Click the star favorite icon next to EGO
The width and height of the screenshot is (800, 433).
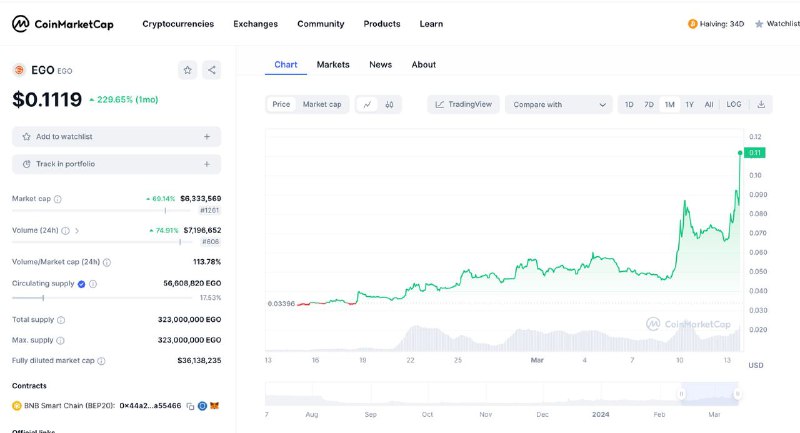click(x=187, y=70)
